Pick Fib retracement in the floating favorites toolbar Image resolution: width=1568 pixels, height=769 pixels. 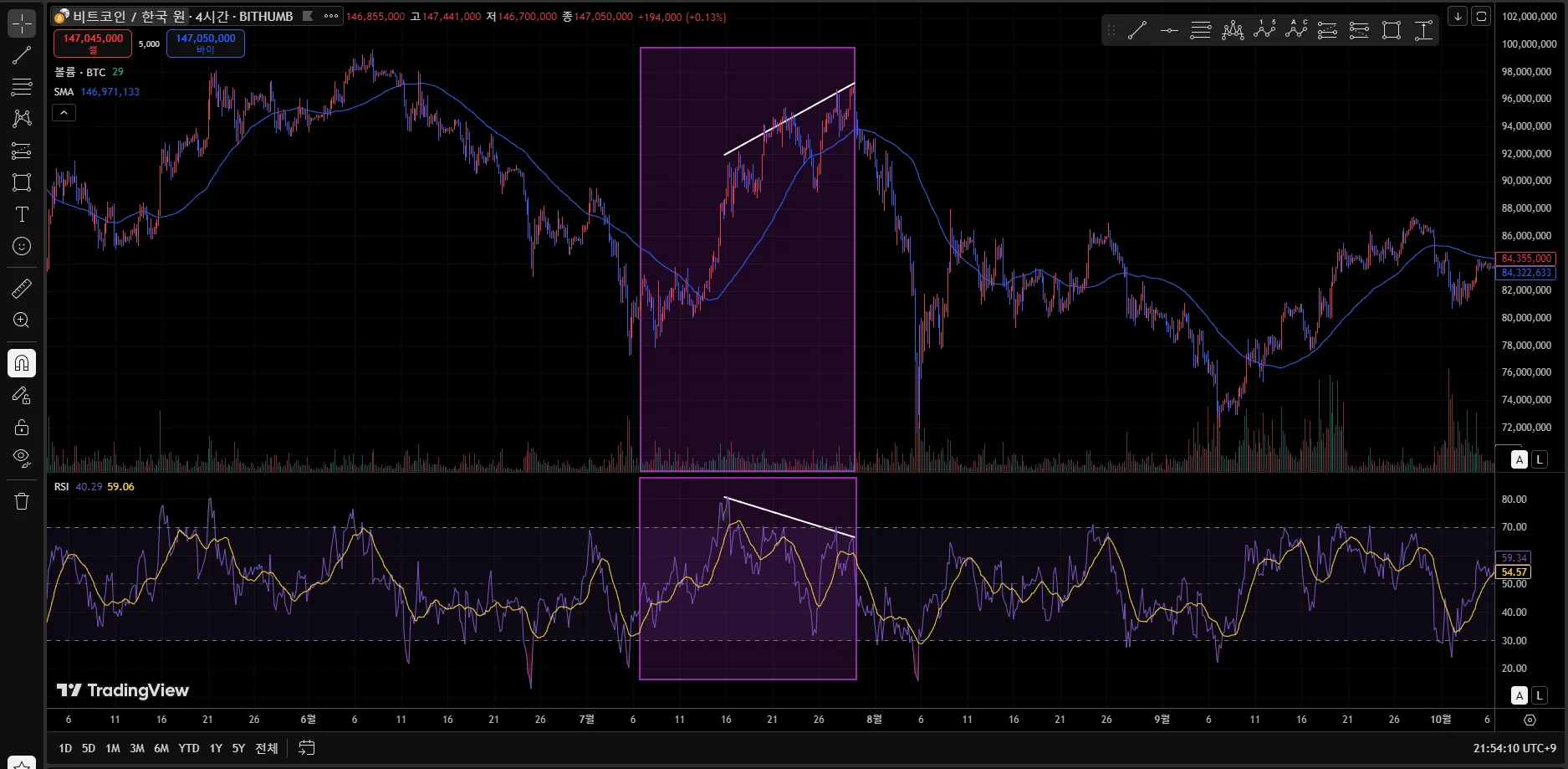tap(1201, 31)
